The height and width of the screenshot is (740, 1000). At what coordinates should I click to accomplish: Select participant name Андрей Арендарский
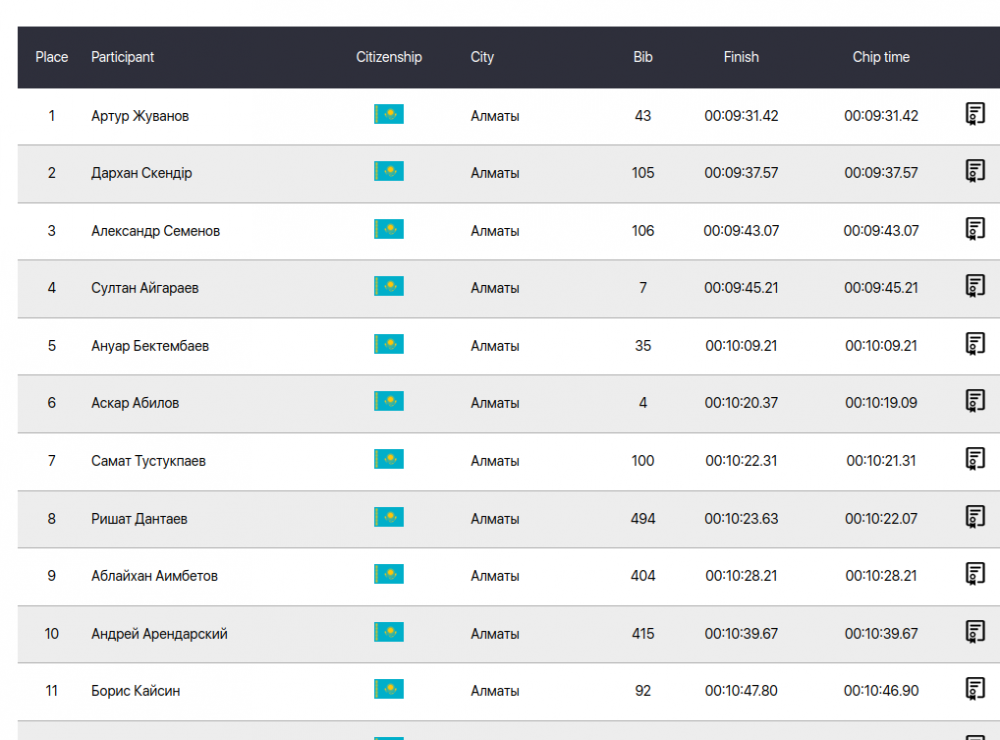click(159, 634)
